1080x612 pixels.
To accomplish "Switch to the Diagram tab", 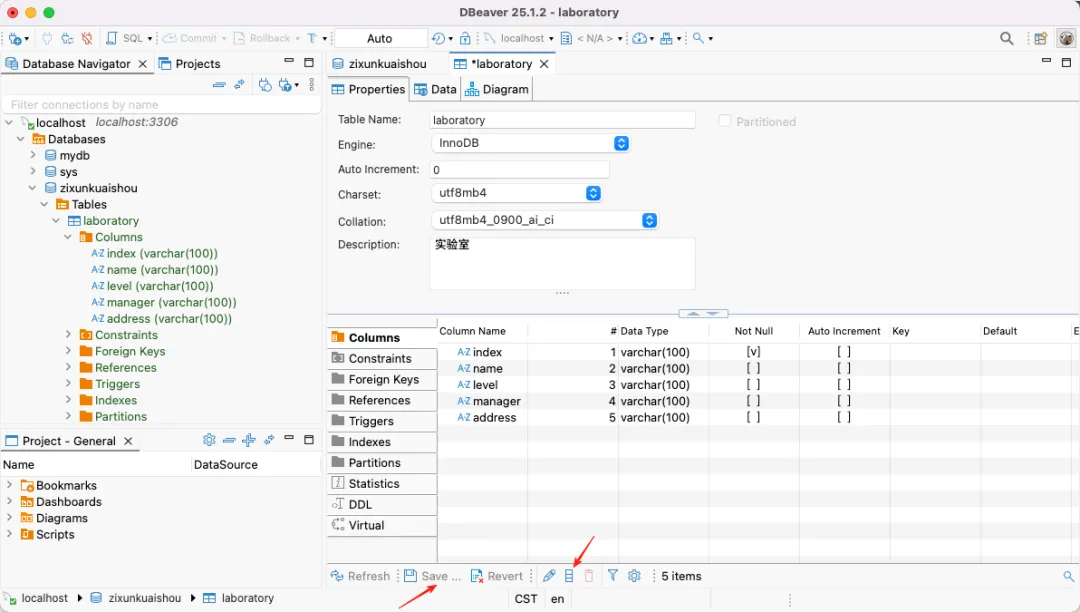I will pyautogui.click(x=497, y=89).
